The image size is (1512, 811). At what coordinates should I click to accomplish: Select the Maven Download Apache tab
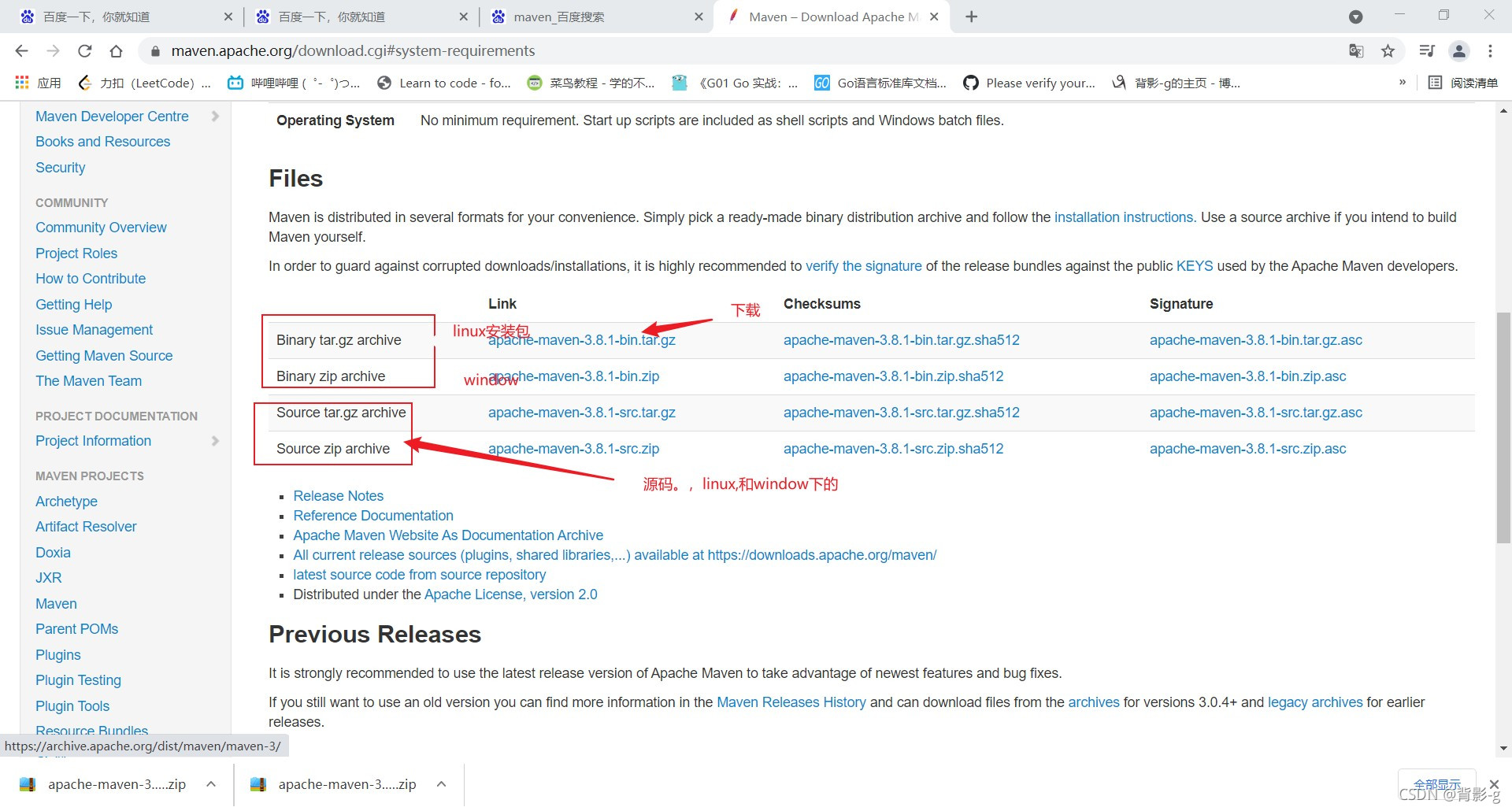[x=832, y=17]
